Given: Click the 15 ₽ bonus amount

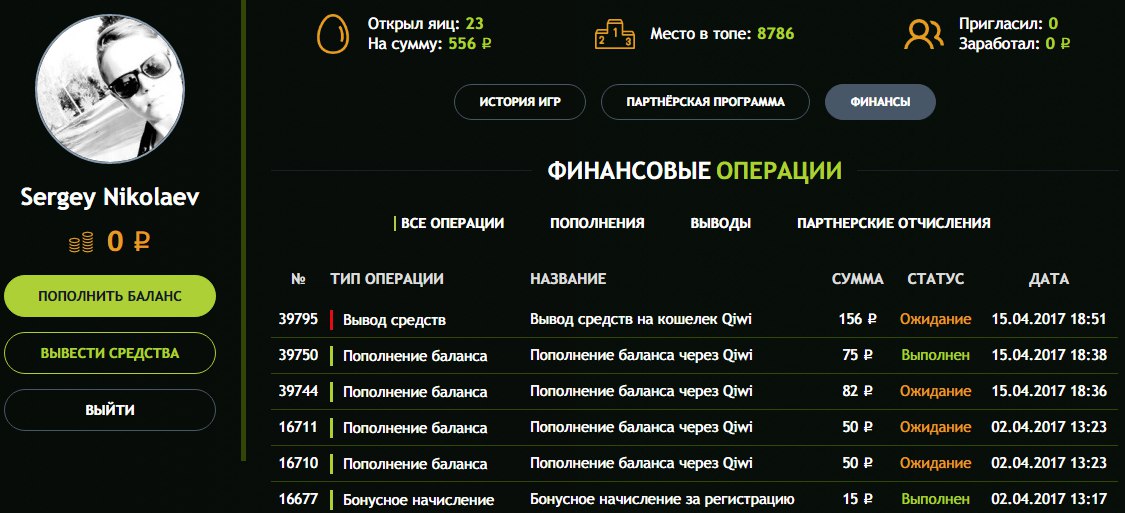Looking at the screenshot, I should (857, 499).
